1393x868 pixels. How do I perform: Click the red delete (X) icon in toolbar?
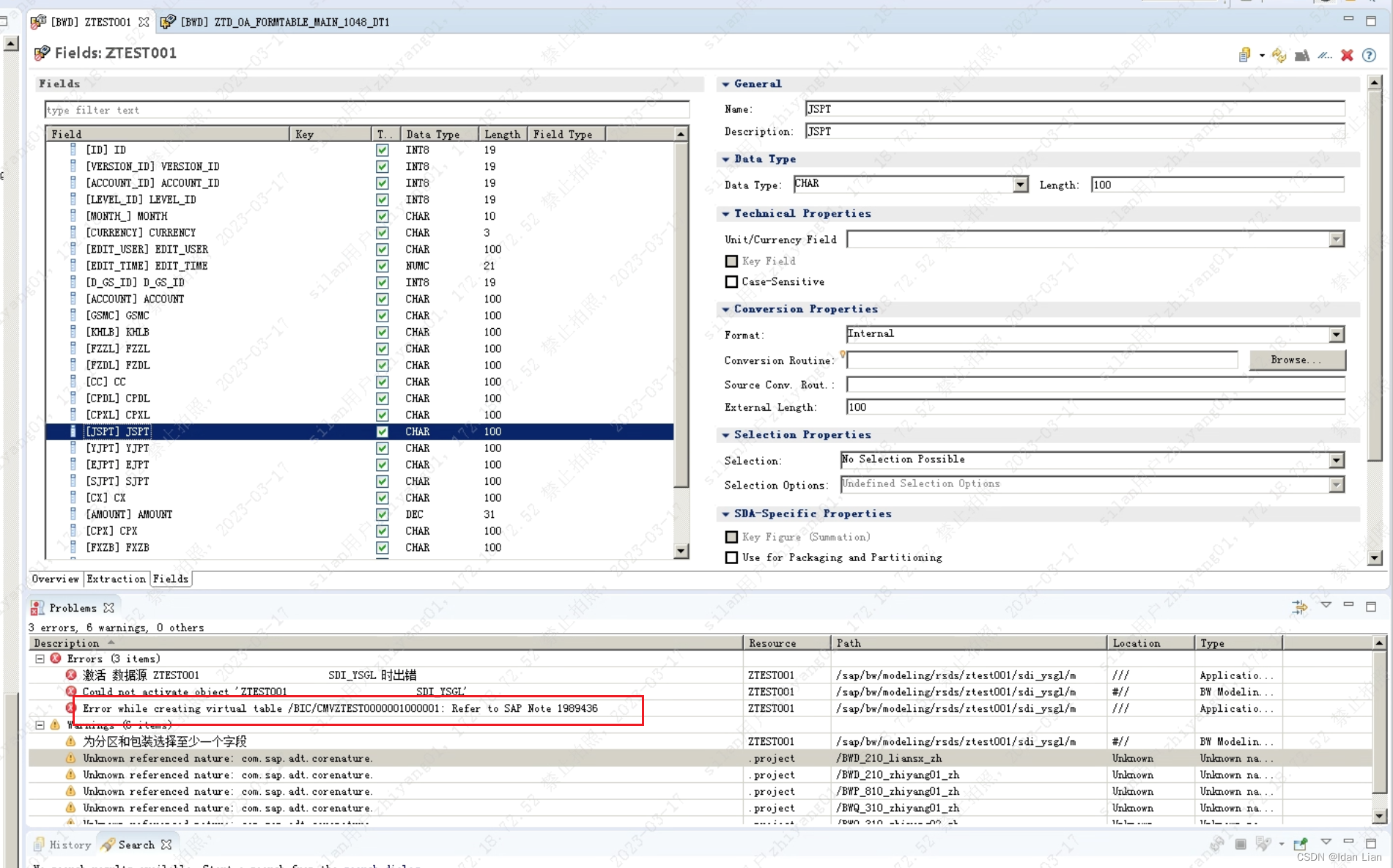(x=1347, y=55)
